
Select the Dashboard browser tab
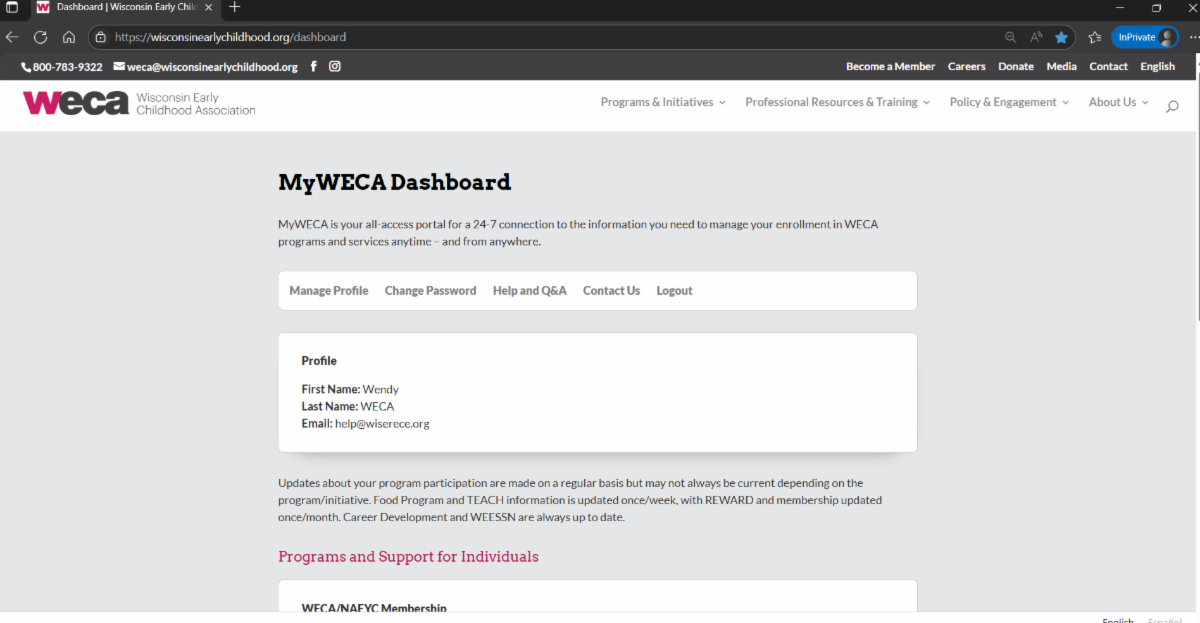click(125, 7)
